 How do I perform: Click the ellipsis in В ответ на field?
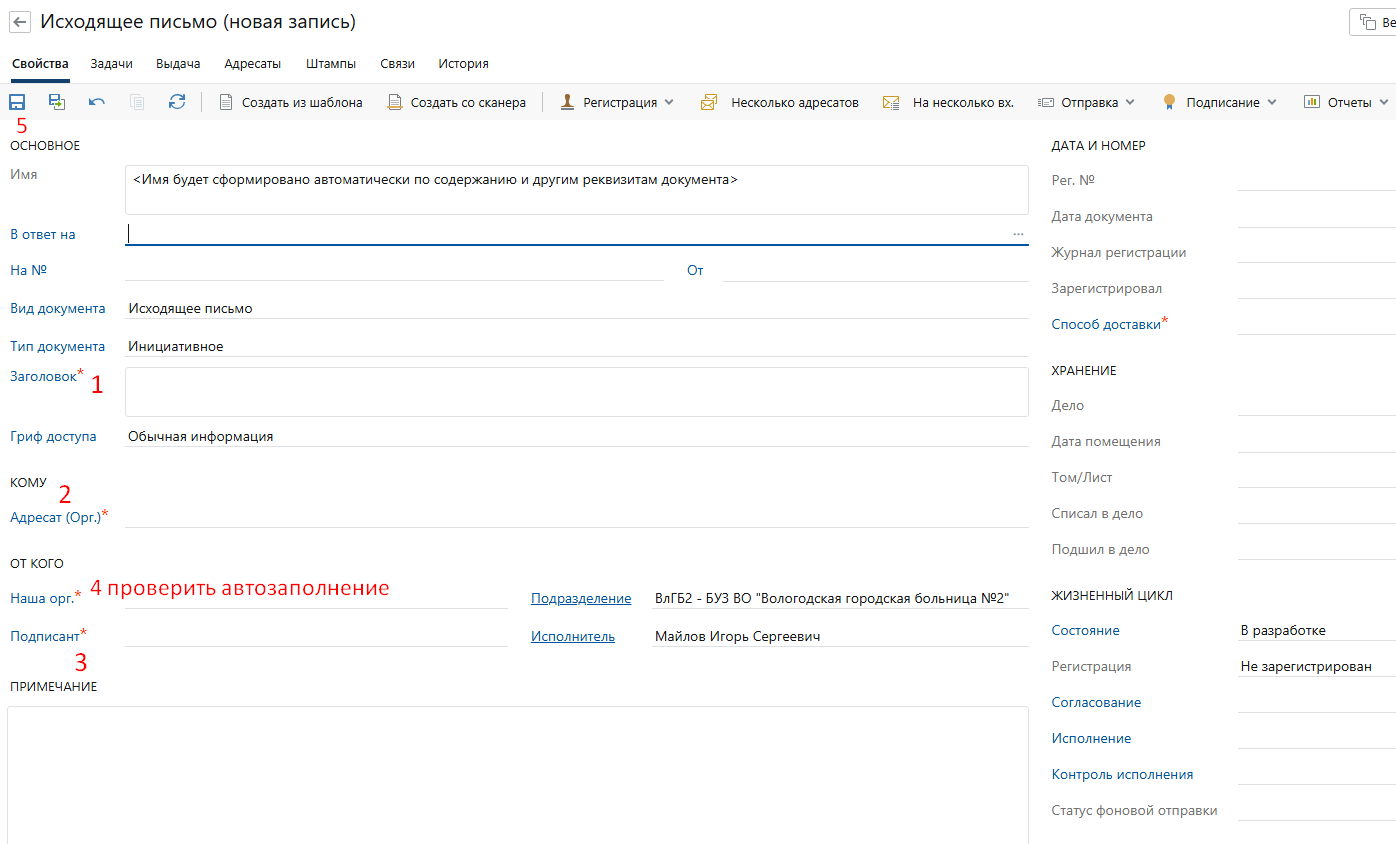(1018, 234)
